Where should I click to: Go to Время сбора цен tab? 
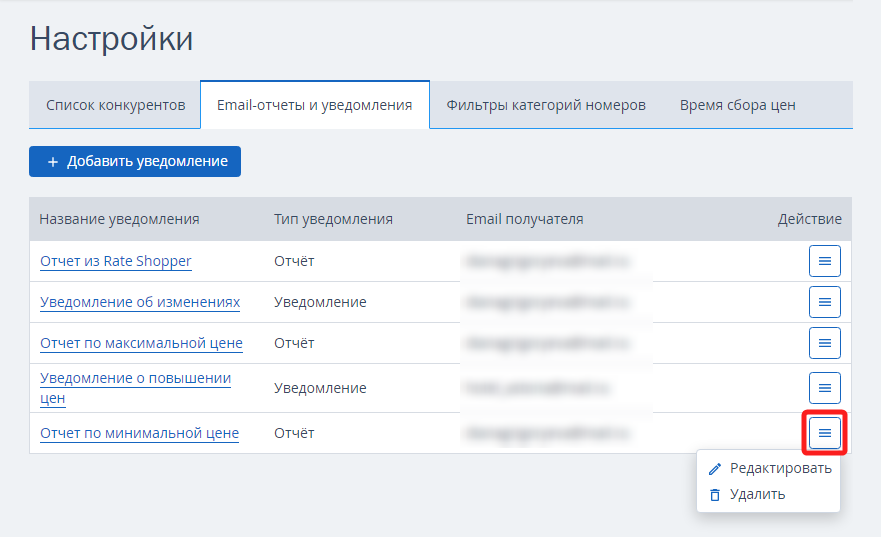tap(737, 105)
